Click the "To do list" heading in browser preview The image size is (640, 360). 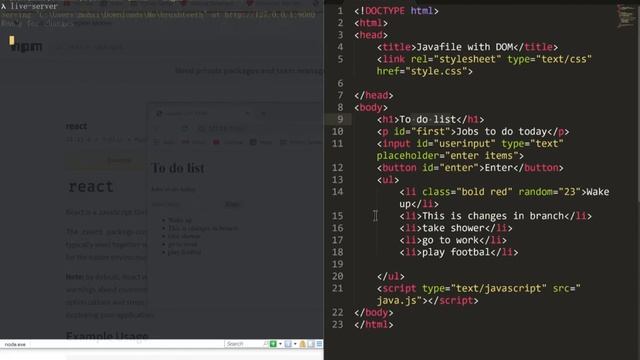click(x=178, y=168)
